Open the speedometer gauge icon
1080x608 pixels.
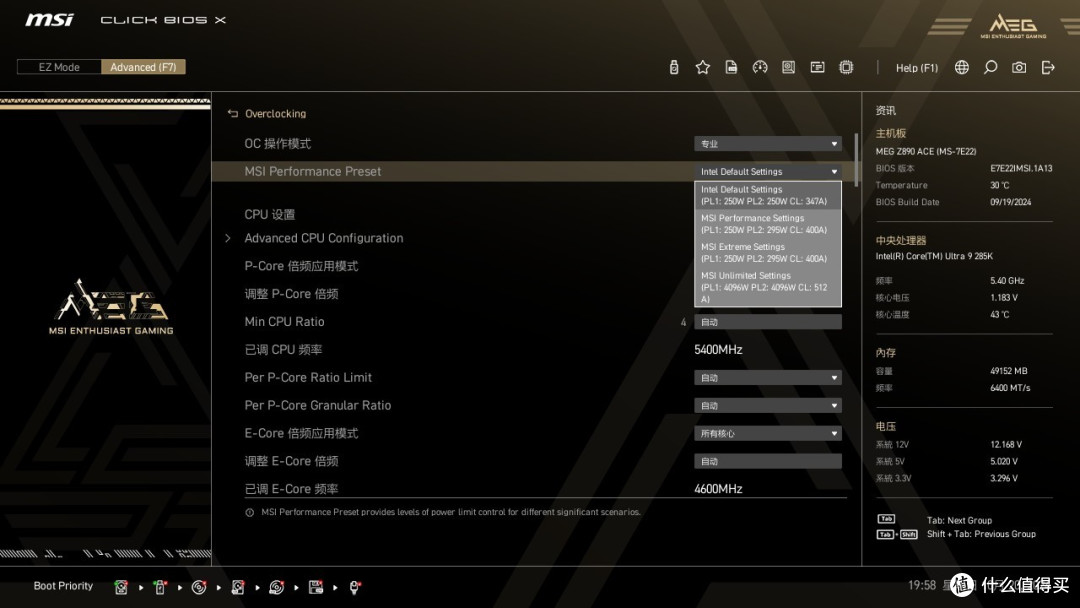(760, 67)
